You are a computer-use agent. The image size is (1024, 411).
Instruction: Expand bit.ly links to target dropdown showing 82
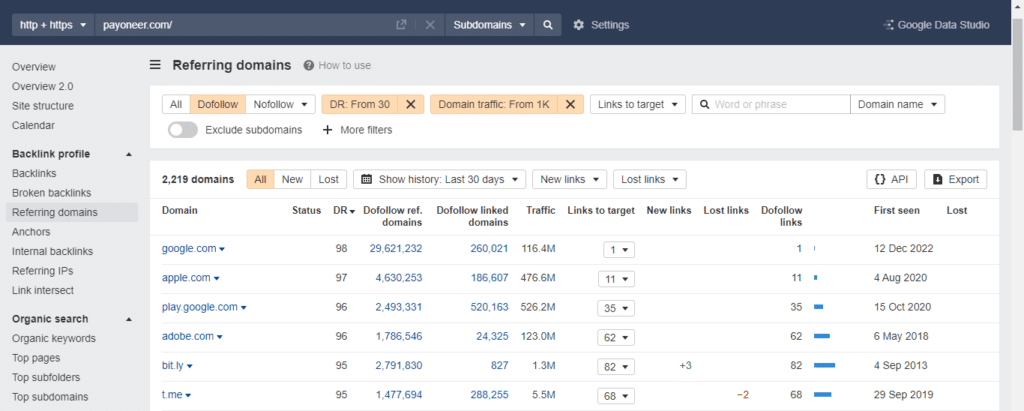click(616, 367)
